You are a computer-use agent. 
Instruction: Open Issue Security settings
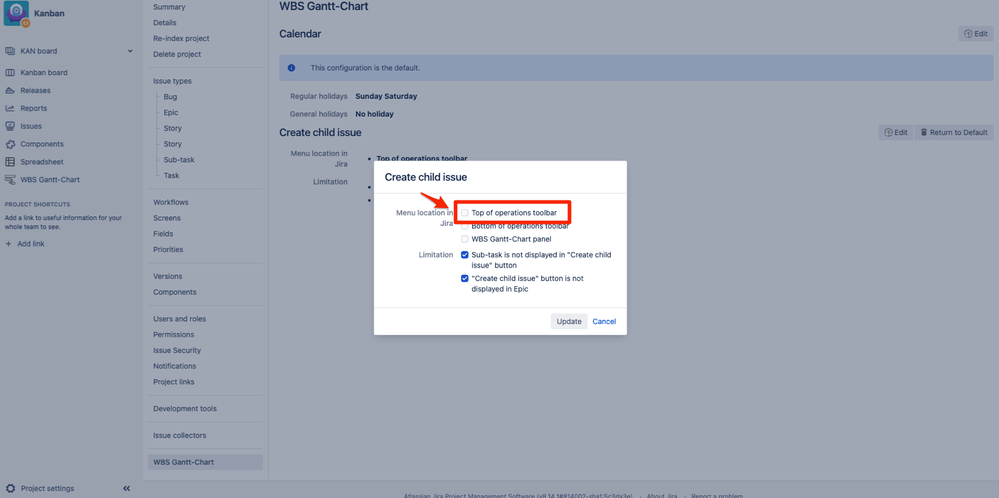[176, 350]
